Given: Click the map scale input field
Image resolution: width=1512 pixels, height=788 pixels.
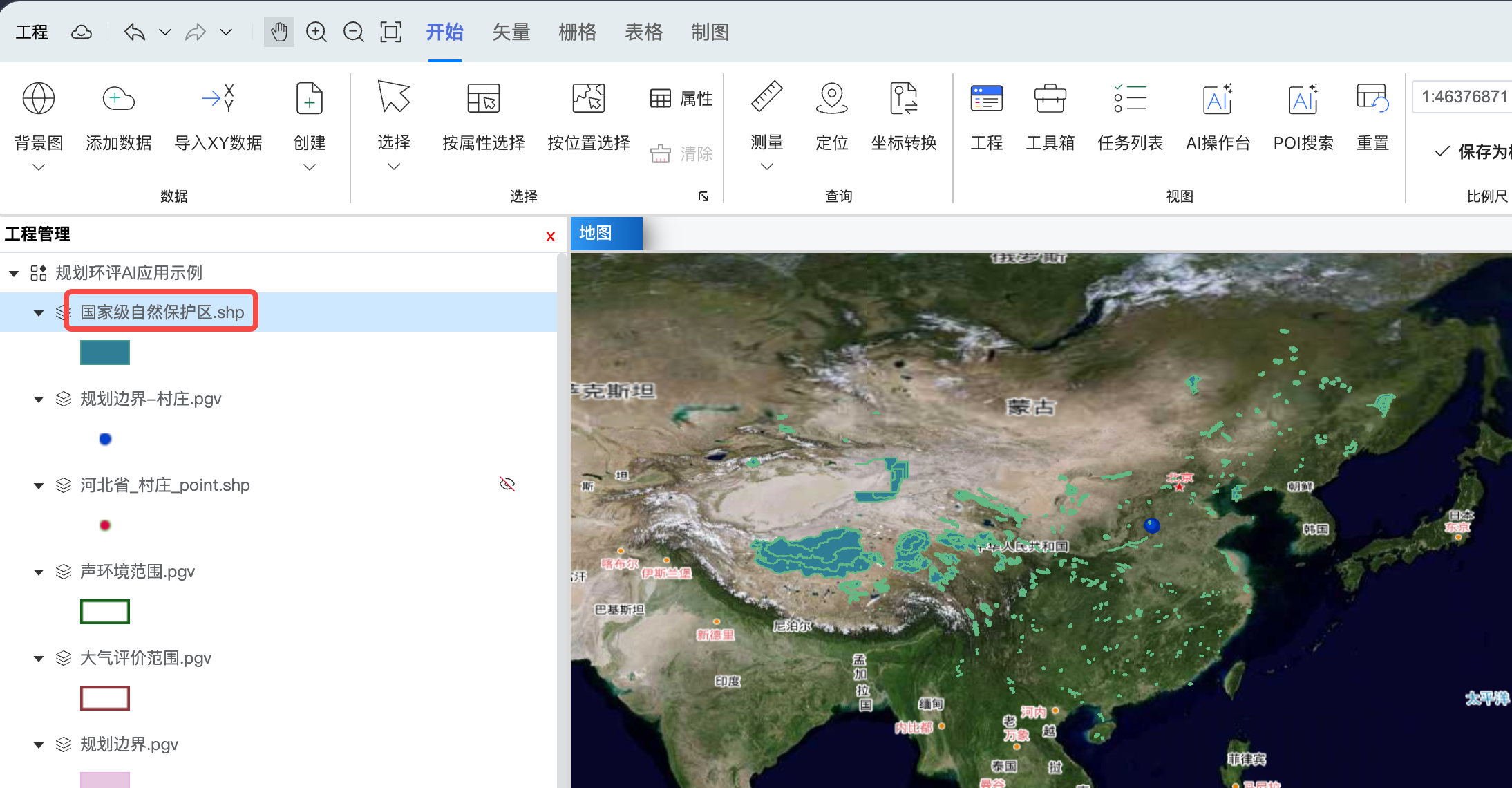Looking at the screenshot, I should [1462, 97].
